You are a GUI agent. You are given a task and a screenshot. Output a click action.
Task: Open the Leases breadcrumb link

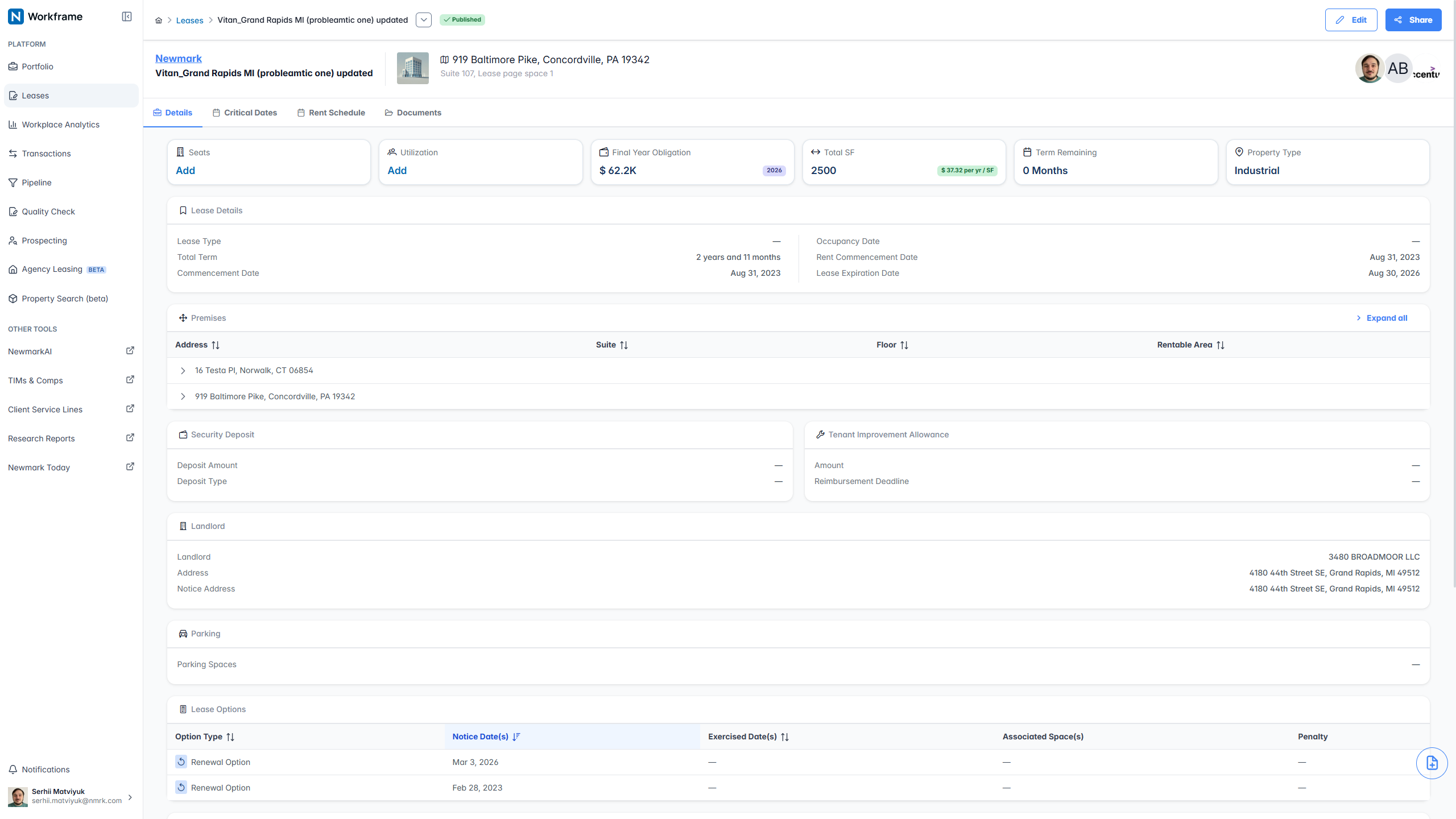click(x=189, y=20)
